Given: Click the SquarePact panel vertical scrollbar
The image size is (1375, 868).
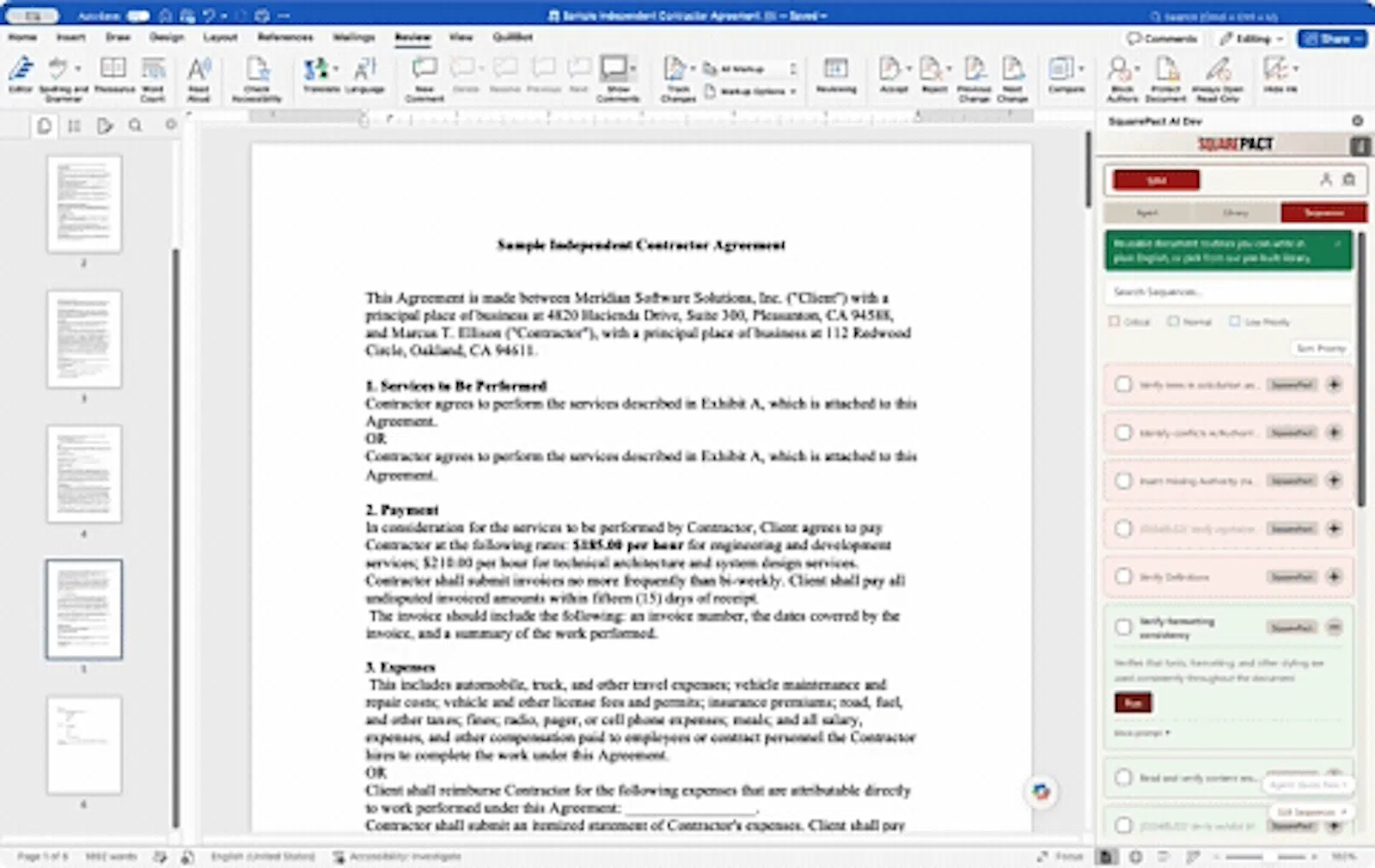Looking at the screenshot, I should tap(1361, 370).
